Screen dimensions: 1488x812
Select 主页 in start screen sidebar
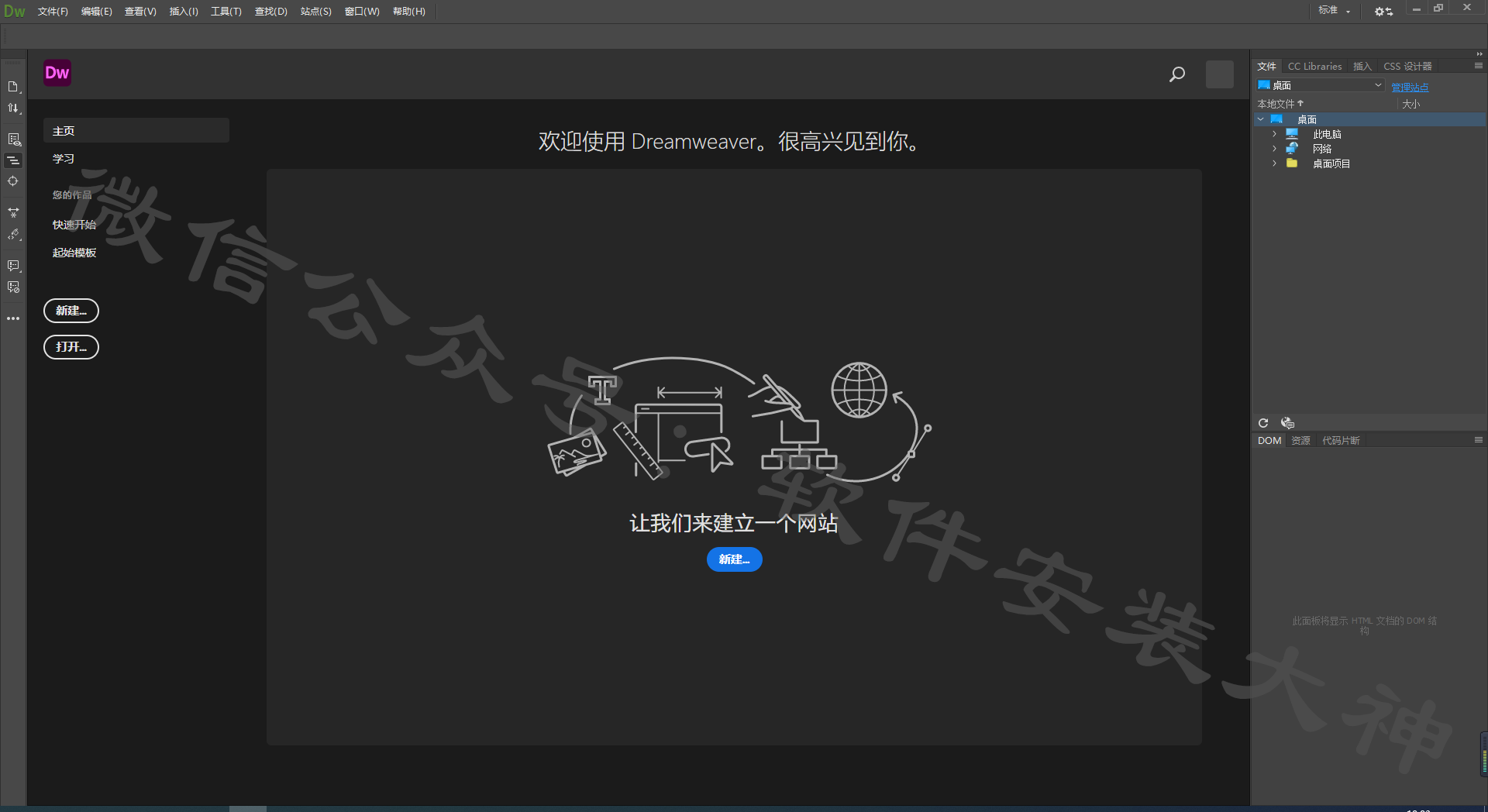pyautogui.click(x=136, y=131)
